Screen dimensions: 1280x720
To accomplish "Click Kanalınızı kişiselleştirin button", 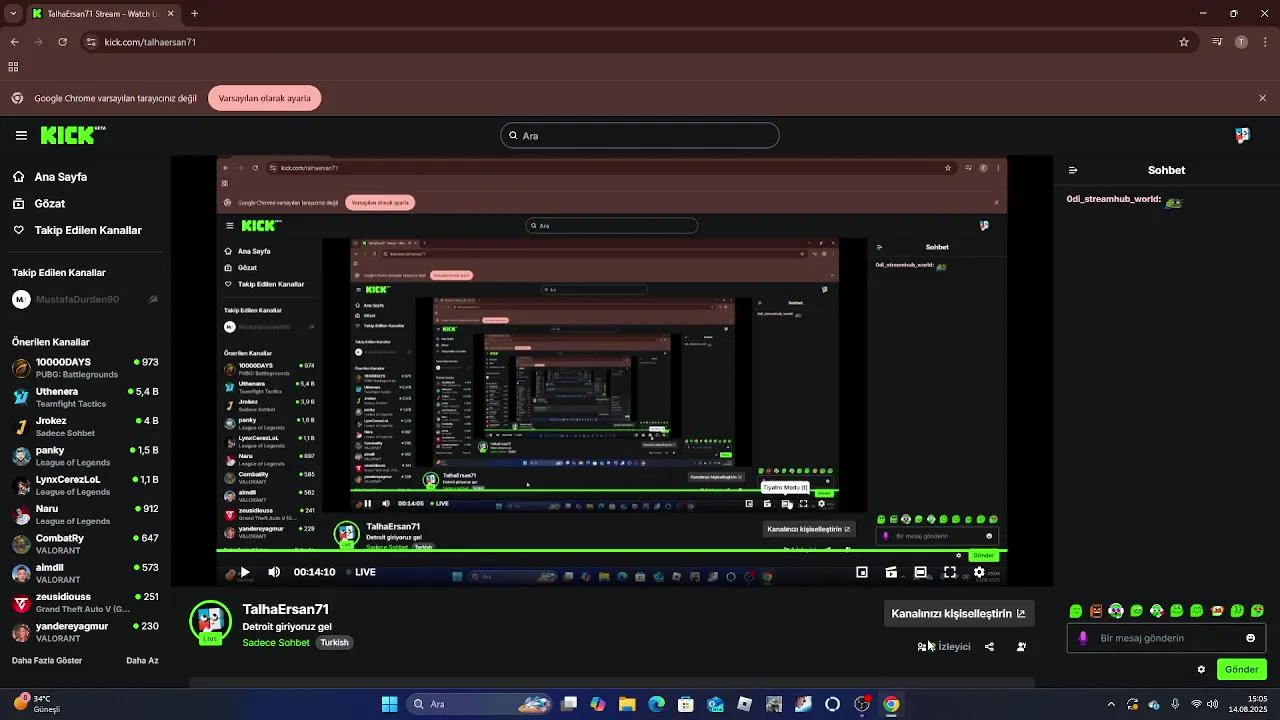I will point(958,614).
